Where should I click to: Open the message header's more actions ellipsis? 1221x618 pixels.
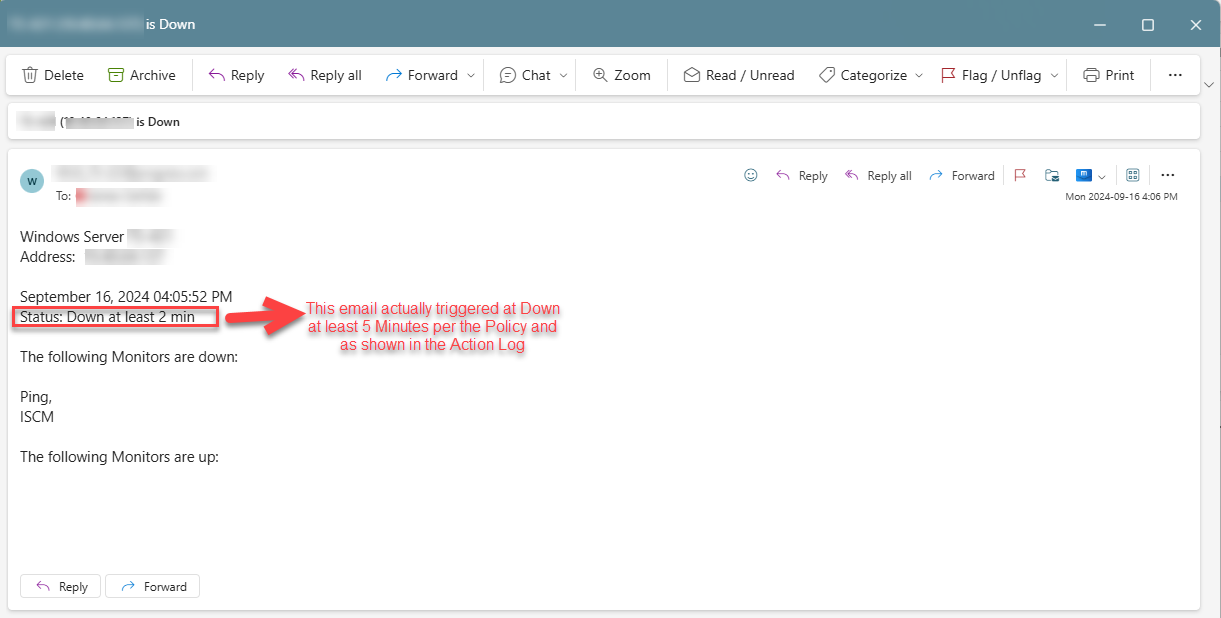(1167, 175)
